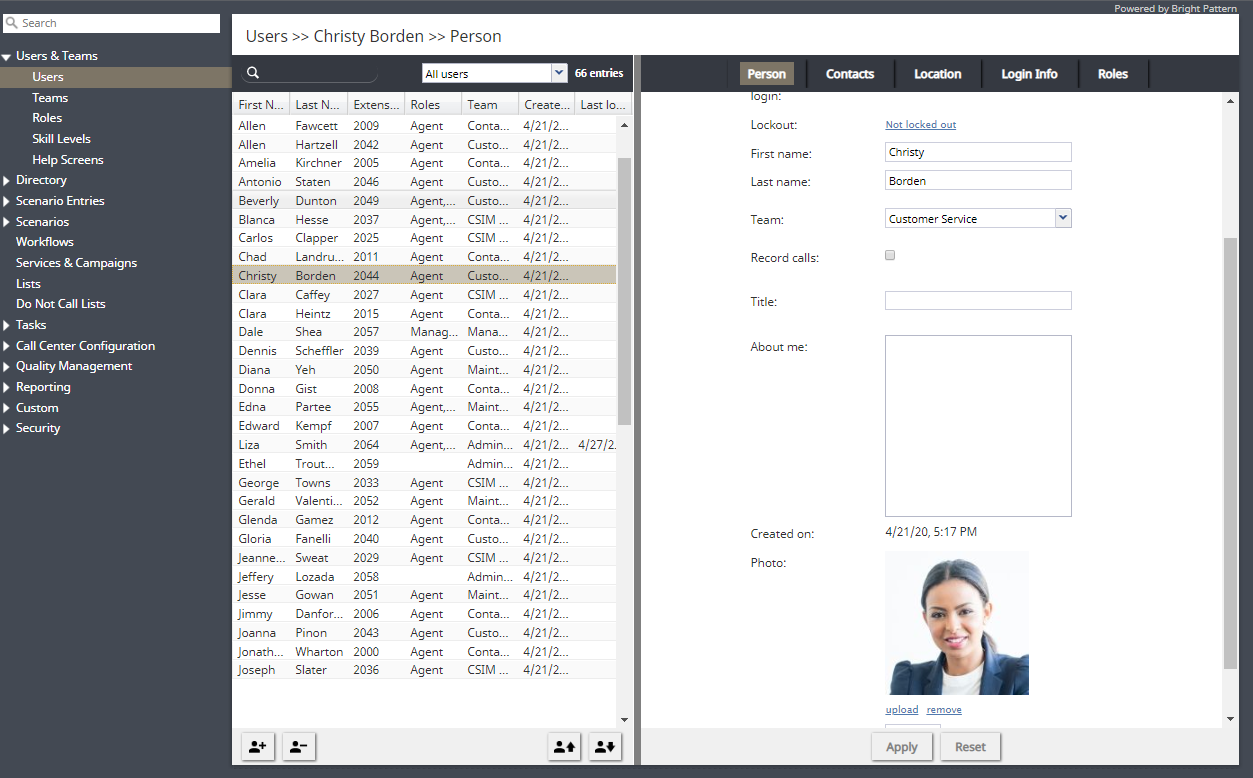Click the upload photo link
1253x778 pixels.
click(x=901, y=710)
